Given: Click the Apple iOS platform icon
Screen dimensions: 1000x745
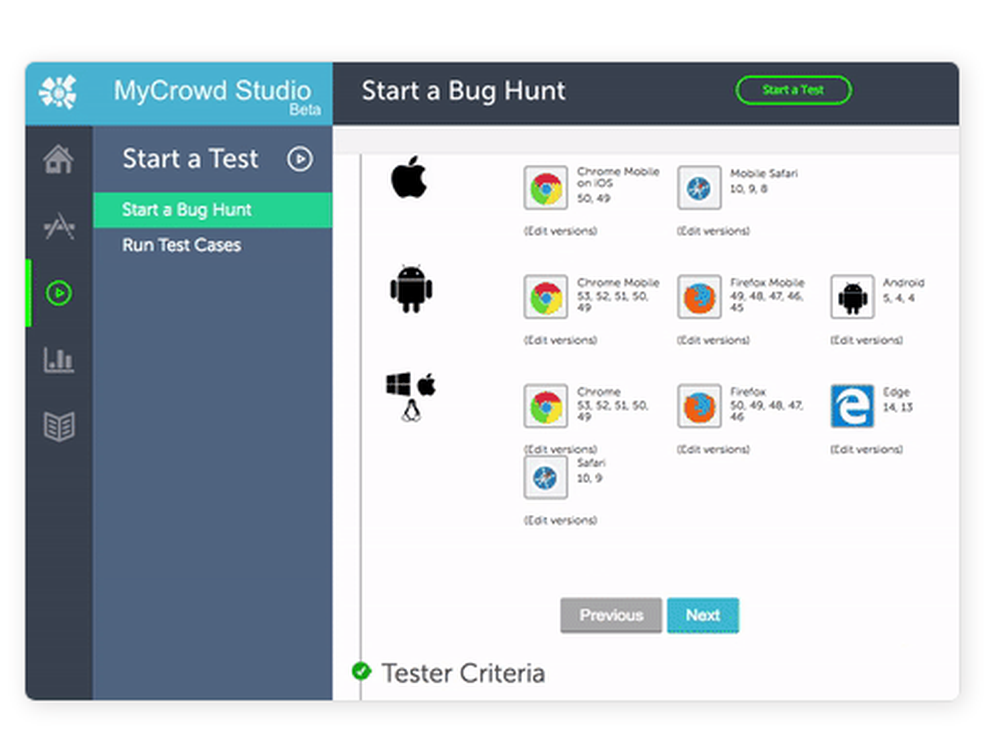Looking at the screenshot, I should (409, 177).
